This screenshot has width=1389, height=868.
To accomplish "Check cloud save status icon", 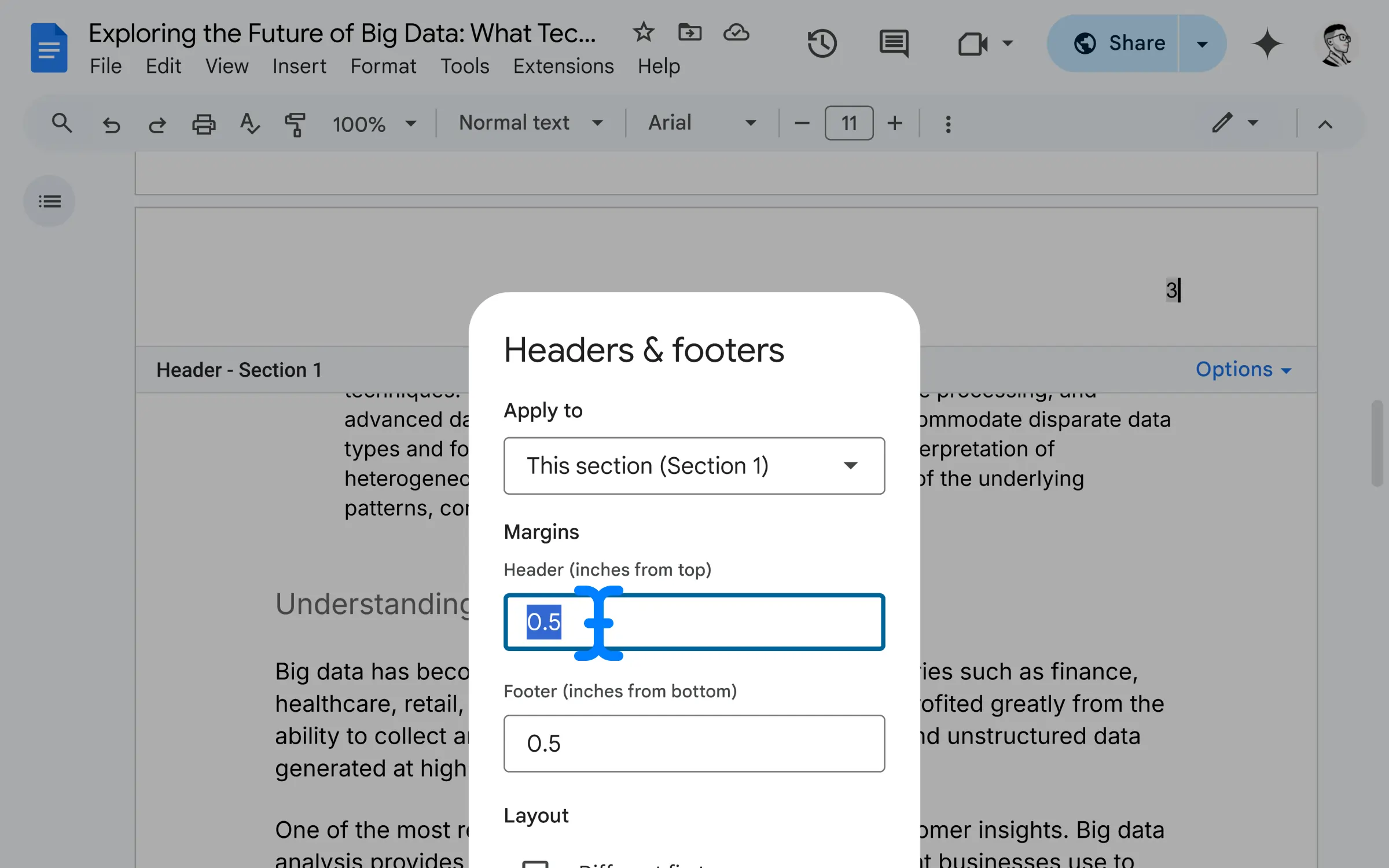I will coord(736,32).
